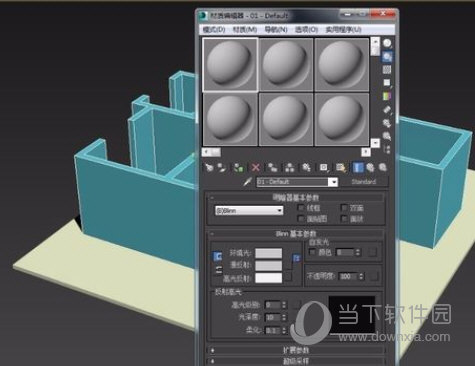Click the 漫反射 diffuse color swatch
The height and width of the screenshot is (366, 475).
tap(269, 265)
